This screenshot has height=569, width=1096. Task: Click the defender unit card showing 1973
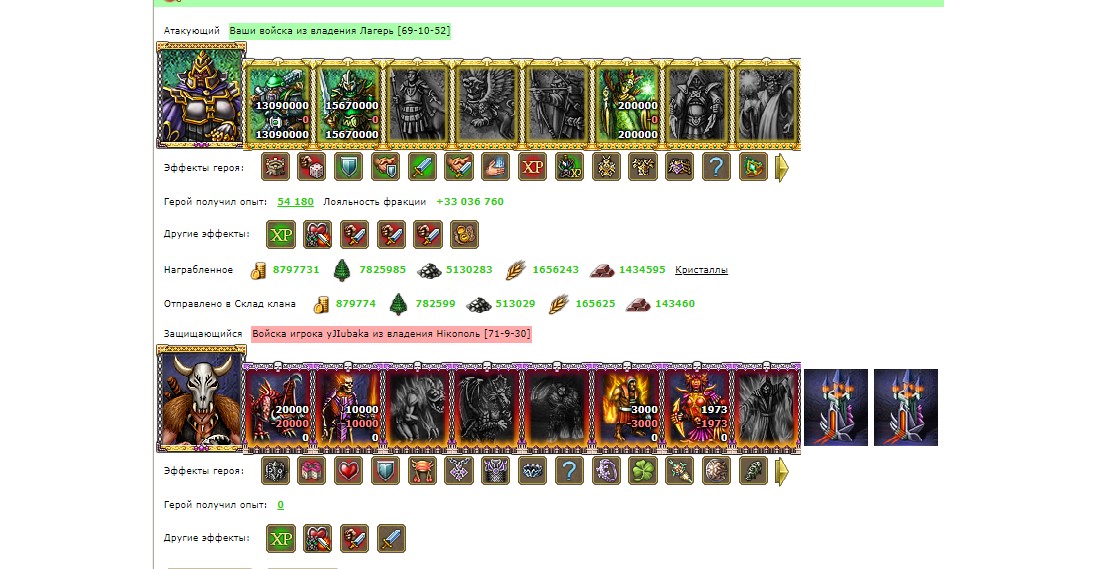coord(697,408)
